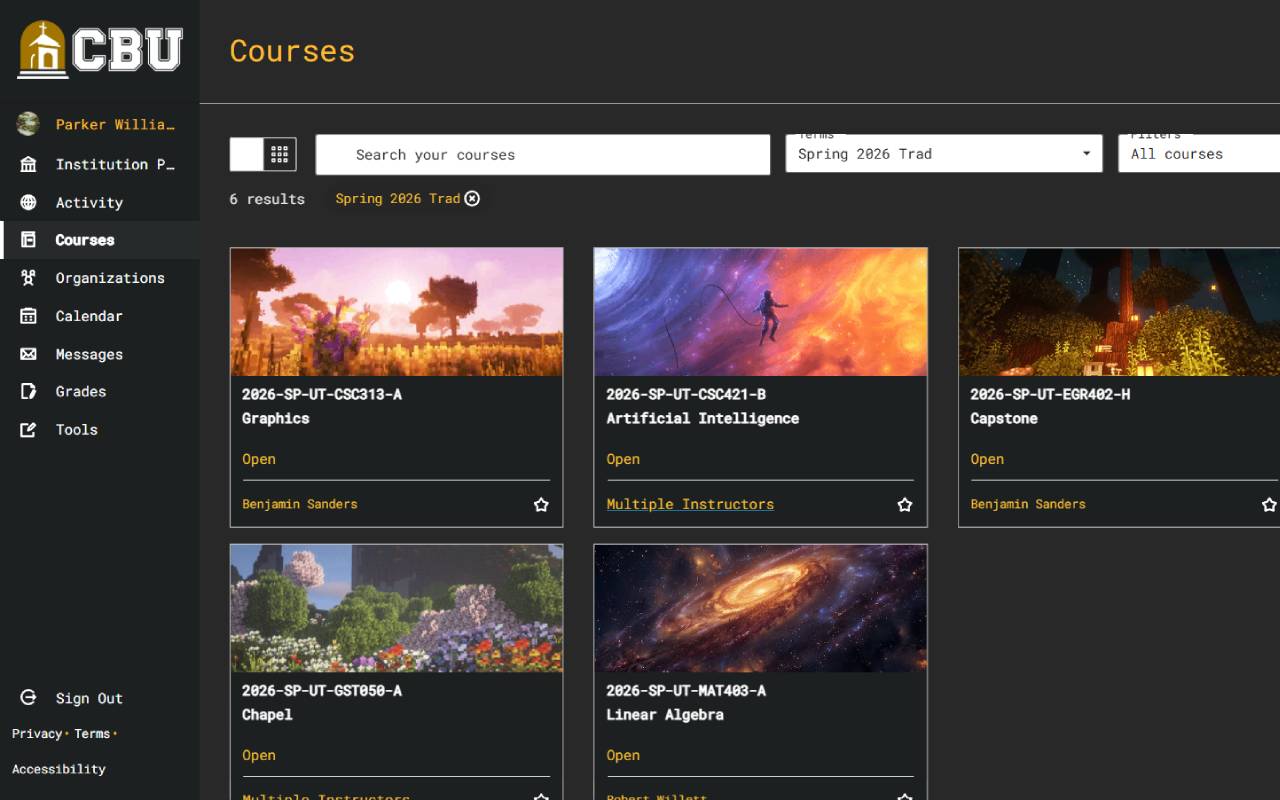Click the Courses page heading

pyautogui.click(x=292, y=51)
